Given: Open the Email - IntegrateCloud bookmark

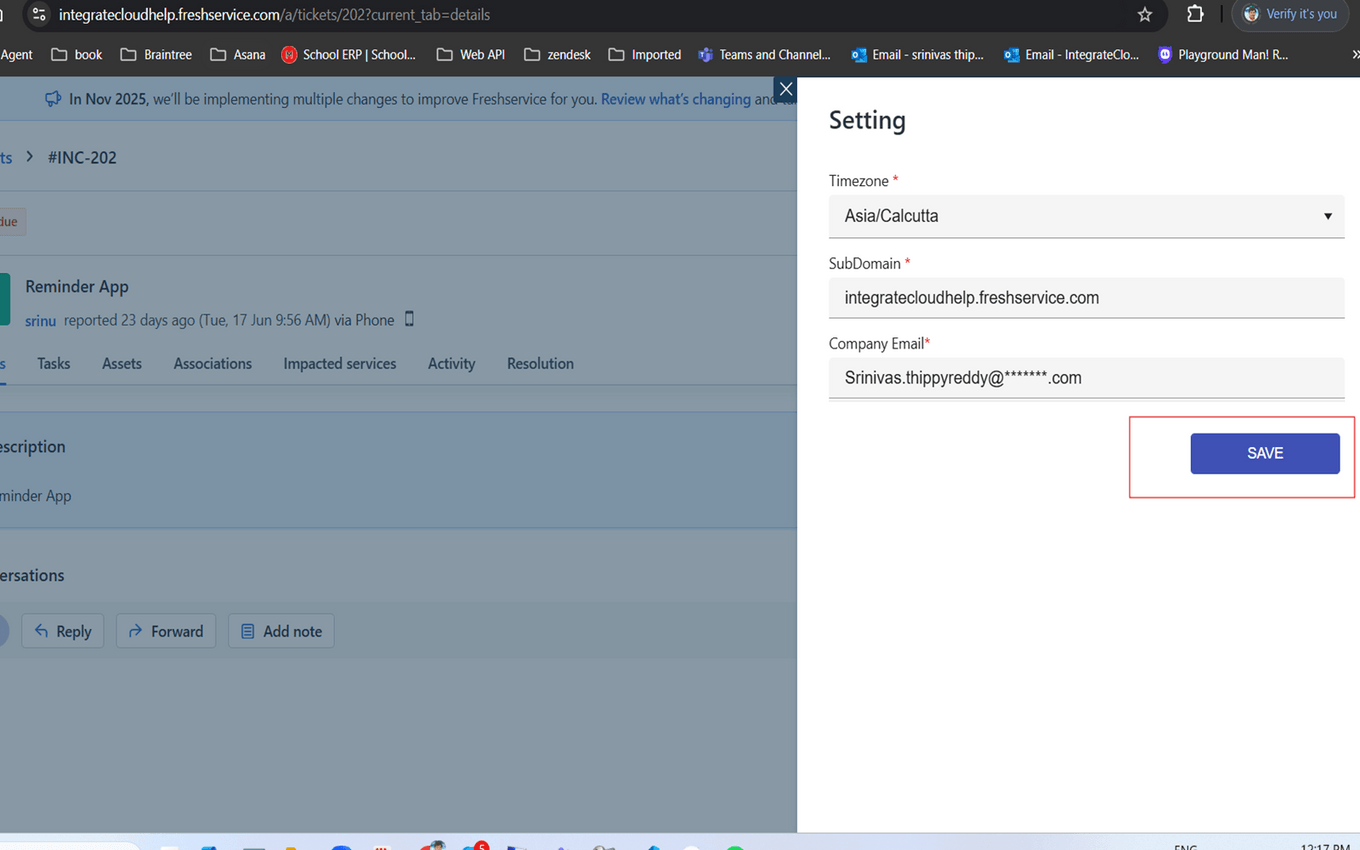Looking at the screenshot, I should (x=1071, y=55).
